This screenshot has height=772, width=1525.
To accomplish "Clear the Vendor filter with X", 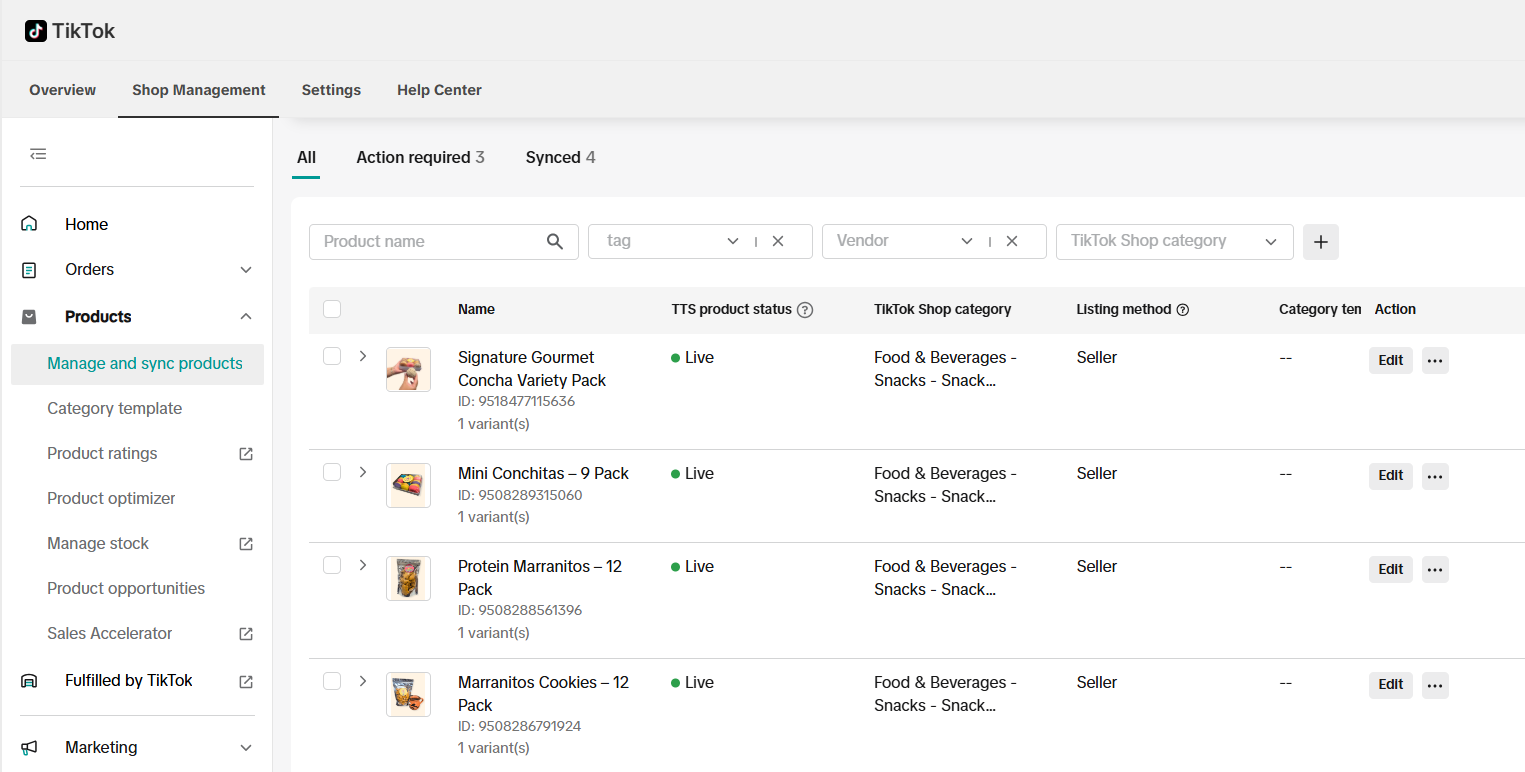I will coord(1012,241).
